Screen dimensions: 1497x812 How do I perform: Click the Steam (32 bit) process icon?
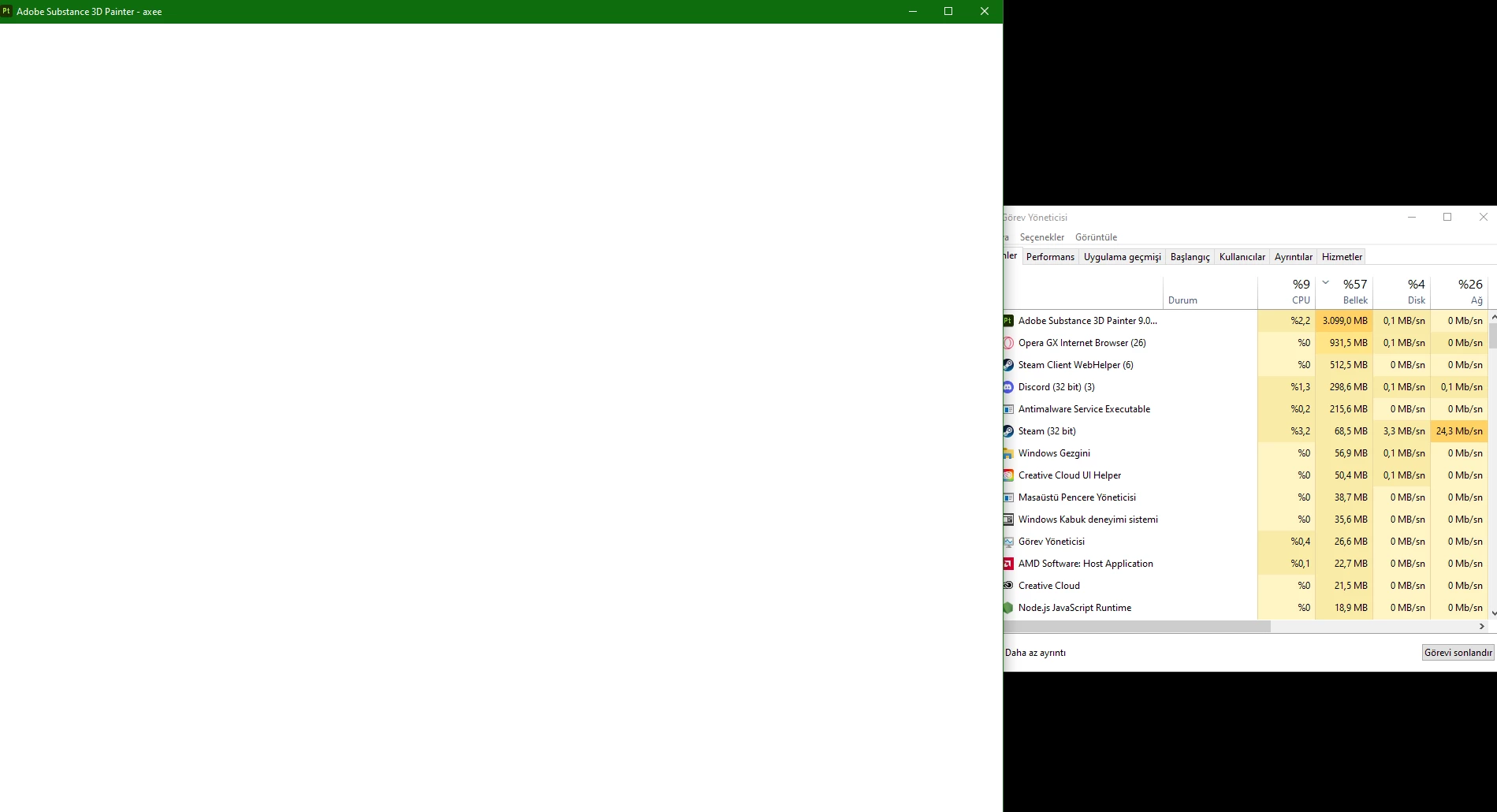coord(1008,431)
